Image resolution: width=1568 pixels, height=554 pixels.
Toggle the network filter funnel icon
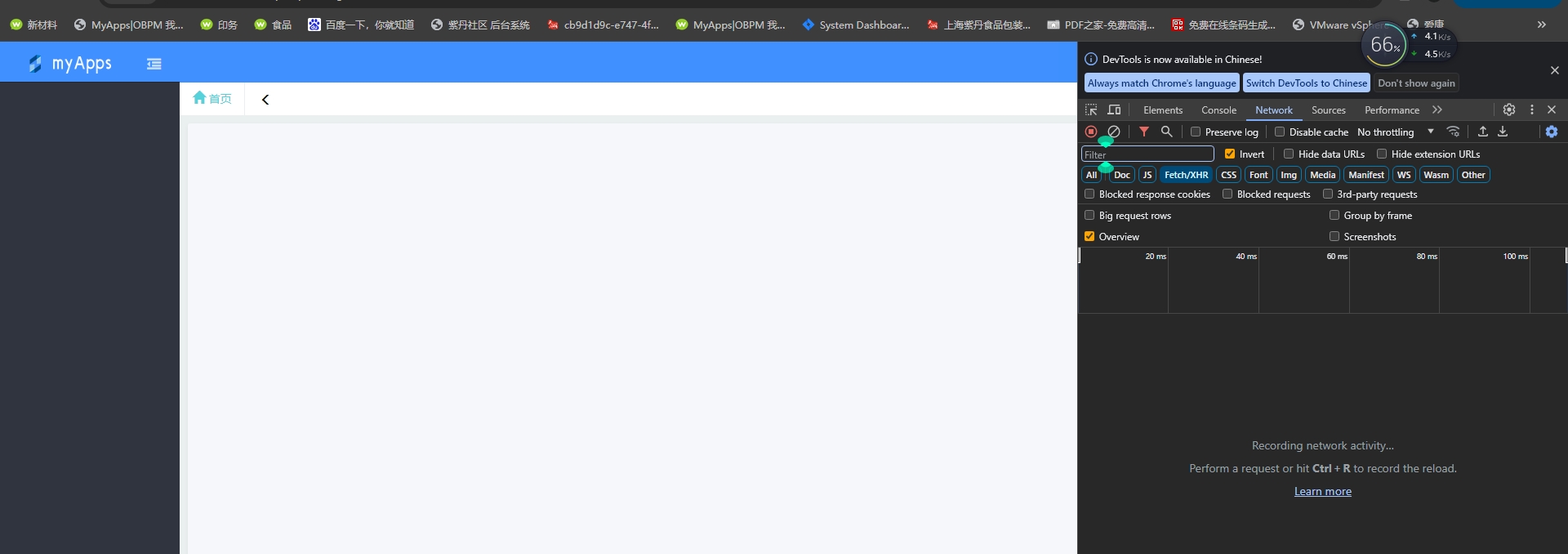pyautogui.click(x=1144, y=132)
